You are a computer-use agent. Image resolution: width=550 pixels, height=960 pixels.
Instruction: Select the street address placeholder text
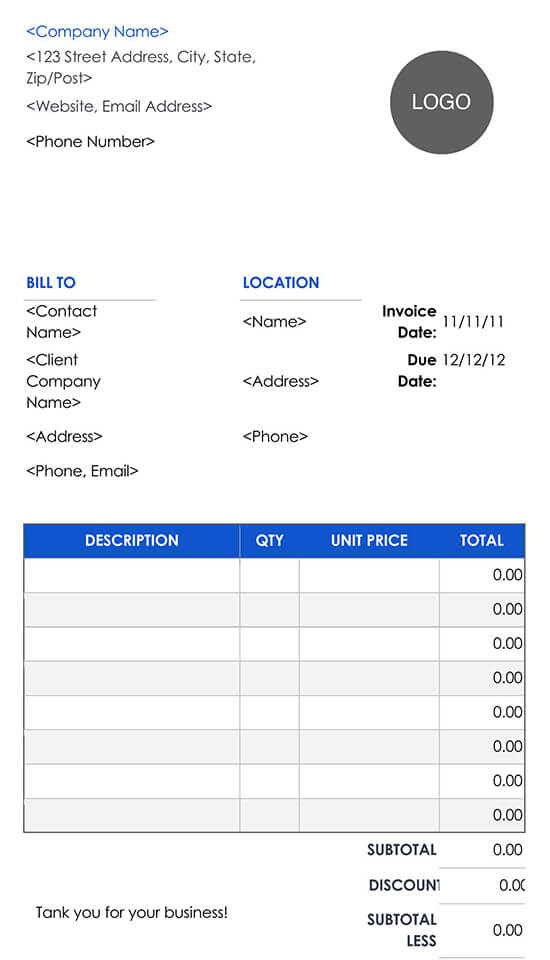141,67
